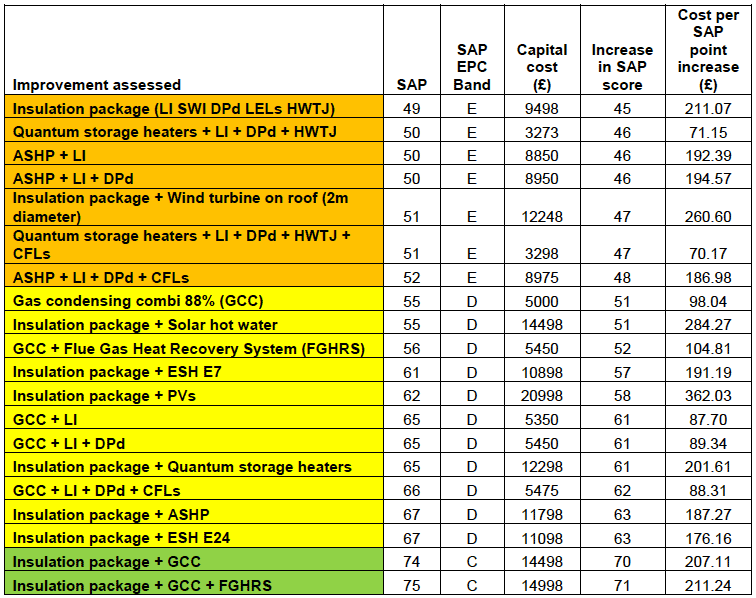Viewport: 756px width, 598px height.
Task: Select the 'Cost per SAP point increase (£)' header
Action: click(708, 50)
